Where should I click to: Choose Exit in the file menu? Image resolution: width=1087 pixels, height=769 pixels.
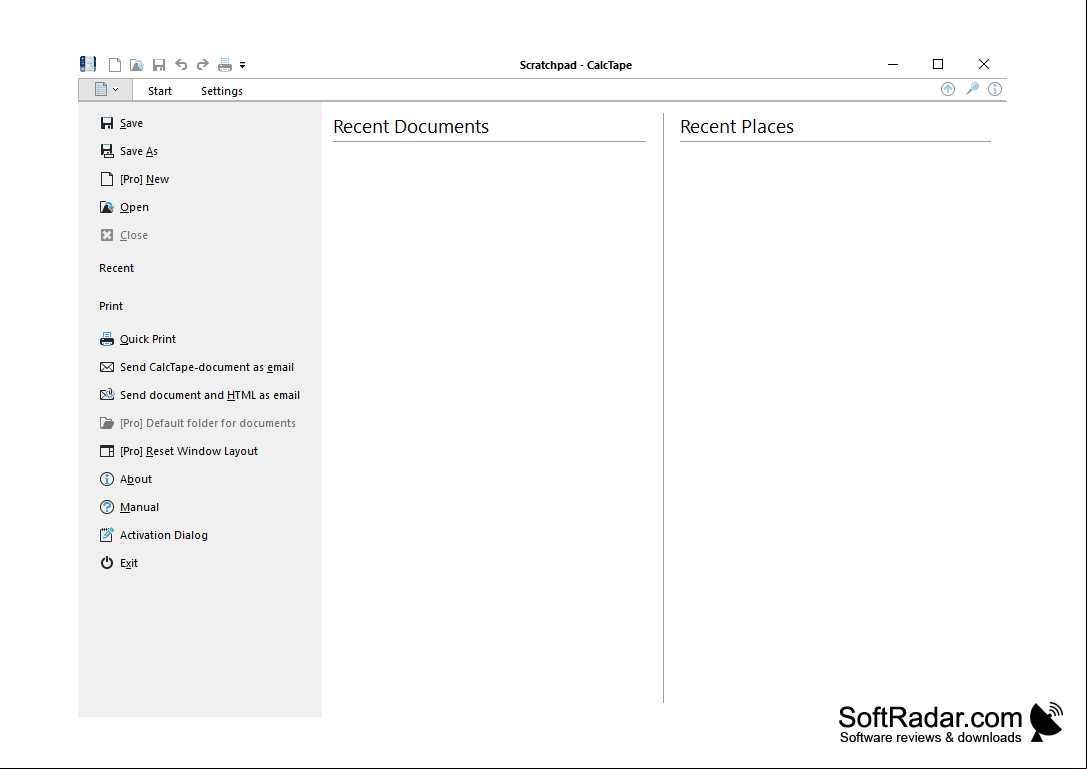click(119, 563)
